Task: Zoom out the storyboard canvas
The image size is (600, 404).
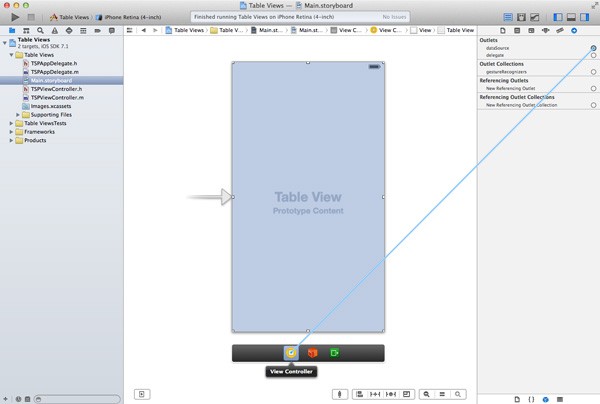Action: click(x=426, y=394)
